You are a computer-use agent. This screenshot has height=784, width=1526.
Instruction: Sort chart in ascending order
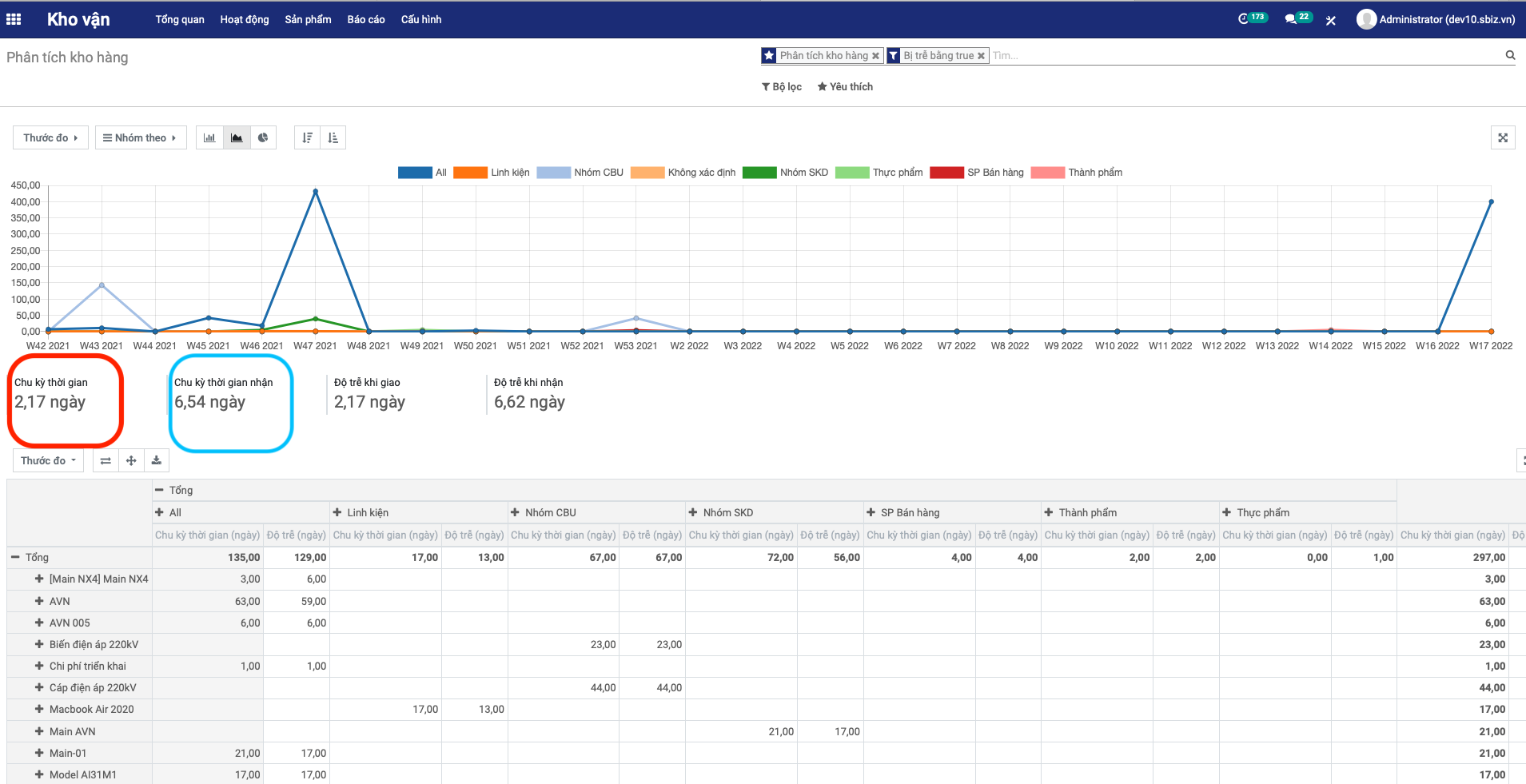pos(333,137)
